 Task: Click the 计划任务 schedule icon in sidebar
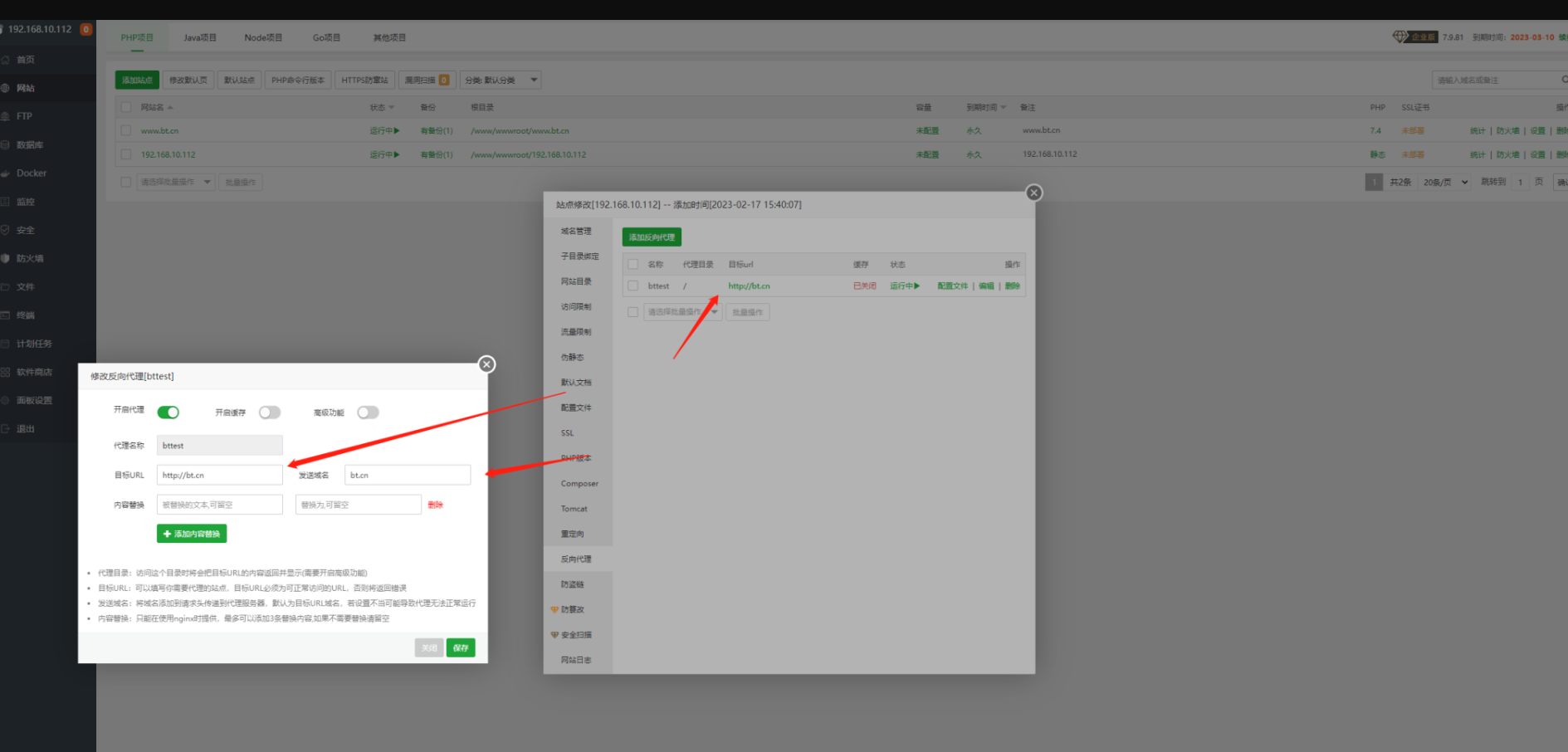pyautogui.click(x=5, y=344)
